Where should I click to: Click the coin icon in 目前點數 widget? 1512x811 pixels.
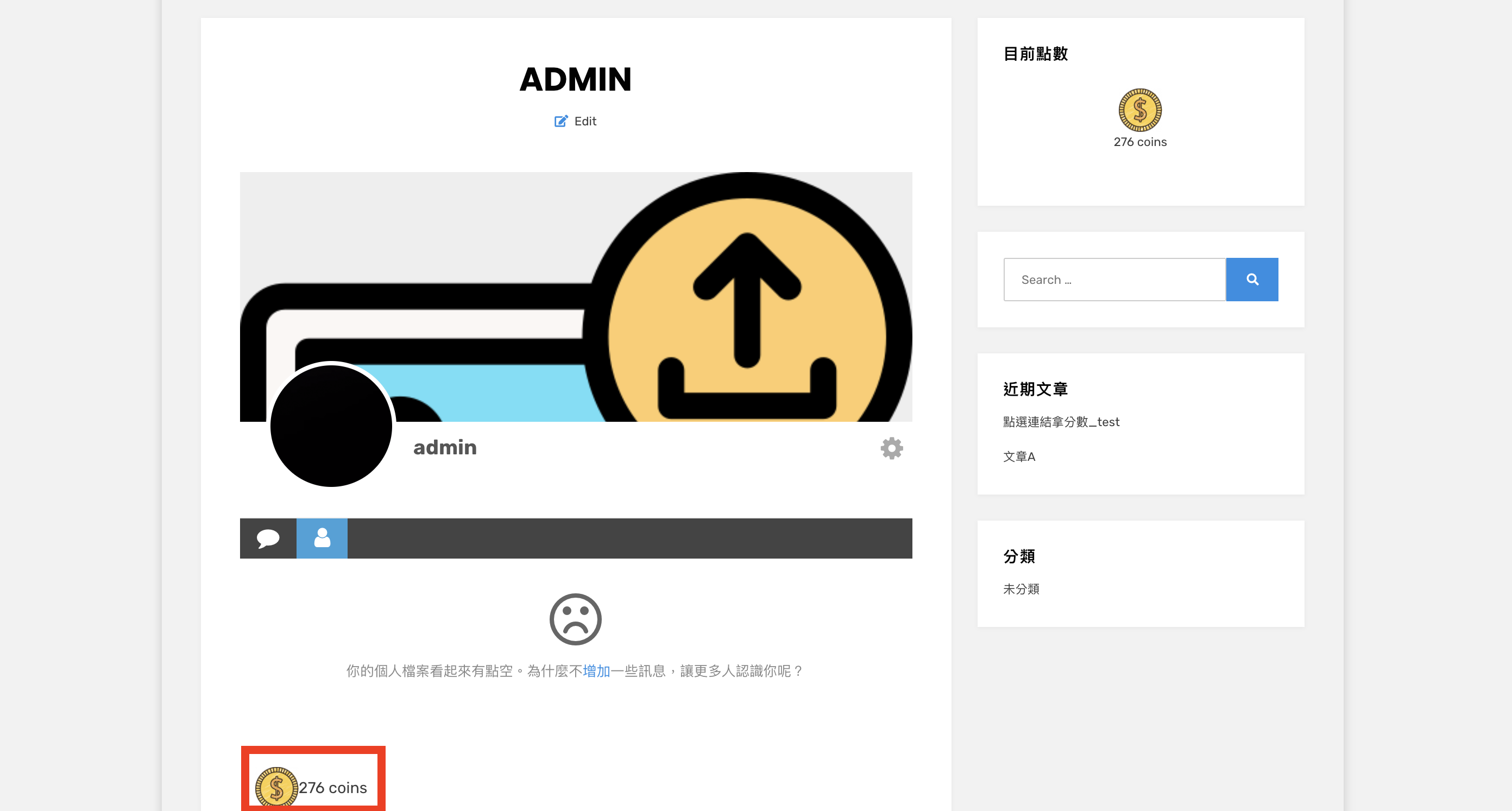click(1140, 110)
